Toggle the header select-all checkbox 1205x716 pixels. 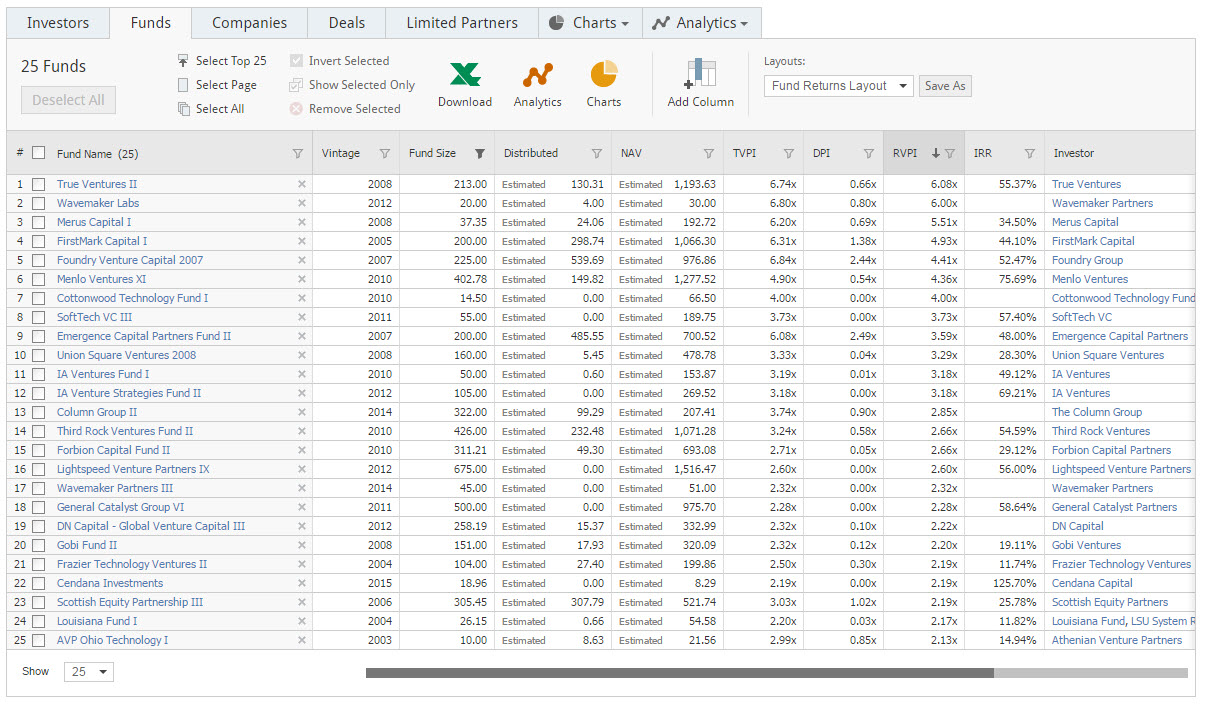coord(39,153)
